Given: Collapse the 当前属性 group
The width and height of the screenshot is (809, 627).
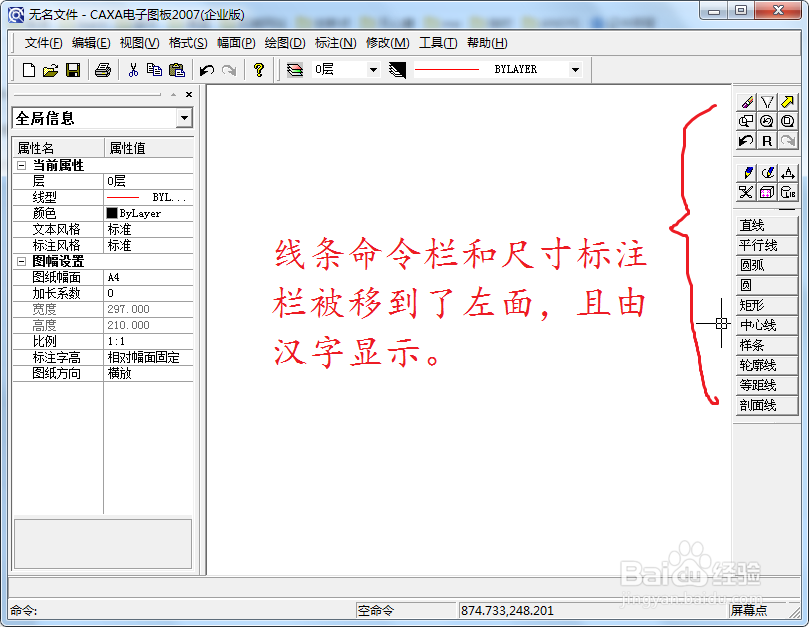Looking at the screenshot, I should (x=22, y=166).
